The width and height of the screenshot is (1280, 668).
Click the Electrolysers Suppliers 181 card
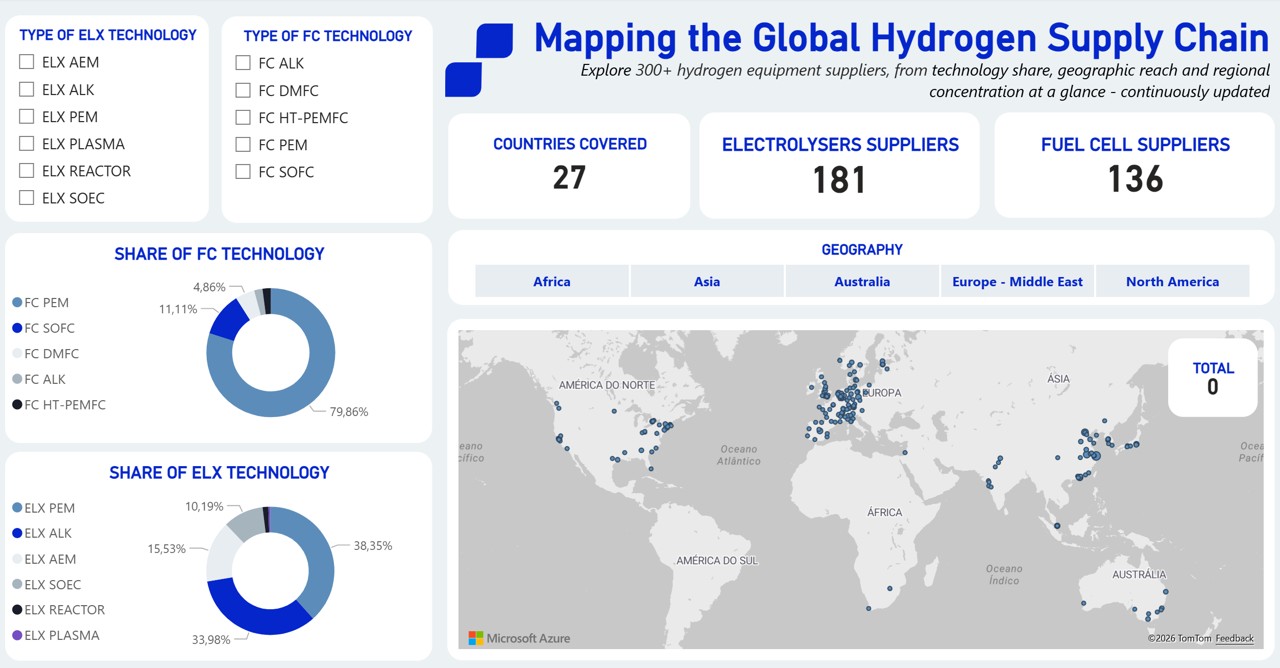[x=839, y=165]
